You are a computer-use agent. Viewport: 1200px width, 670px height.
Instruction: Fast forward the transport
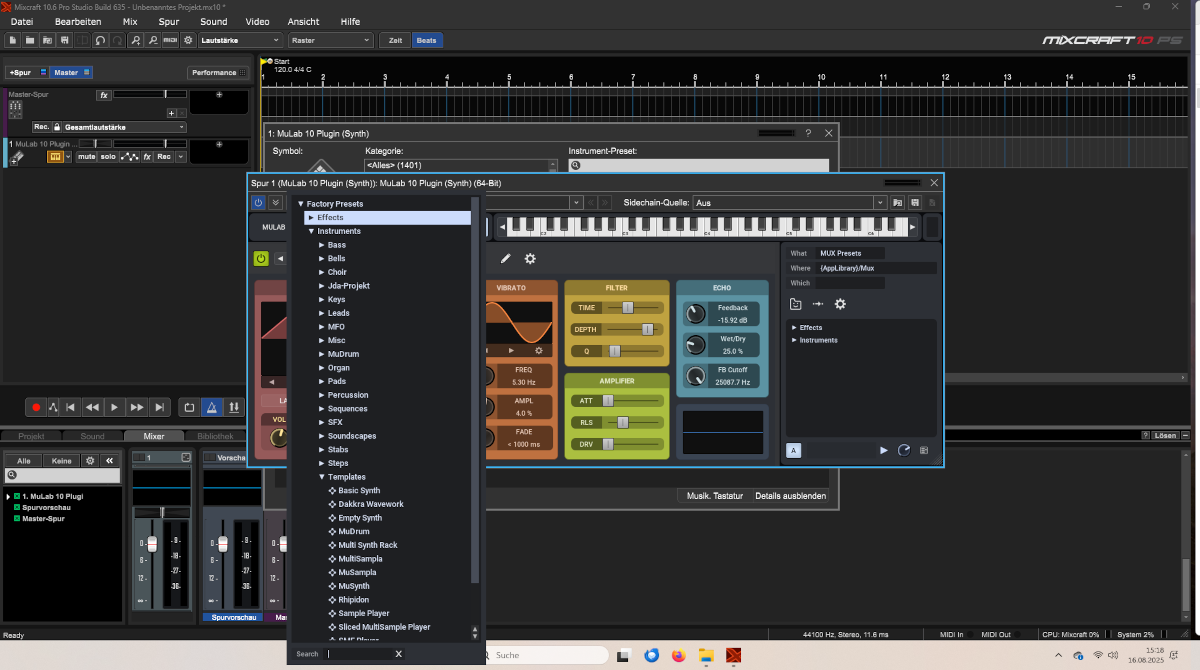coord(137,407)
